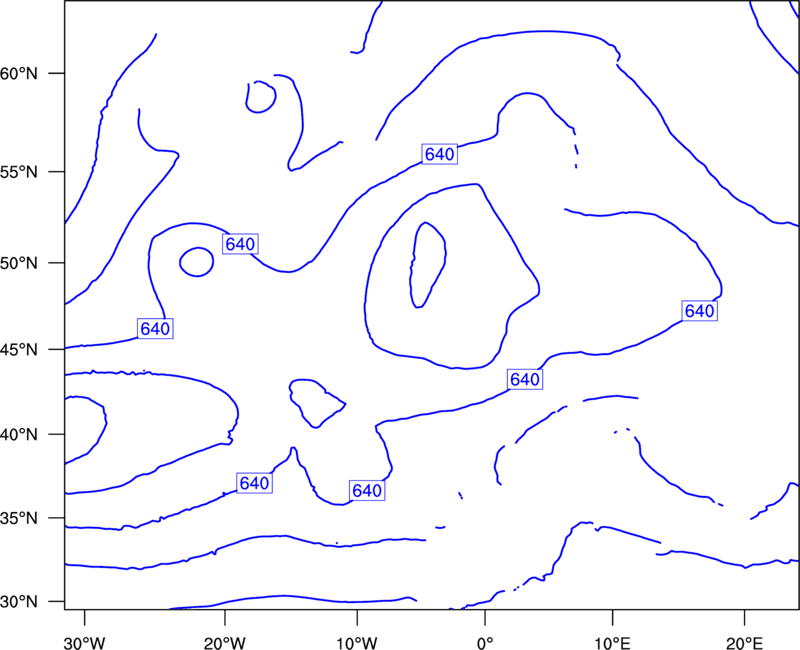Click the 640 contour label near 51°N, 19°W
The height and width of the screenshot is (650, 800).
(240, 244)
